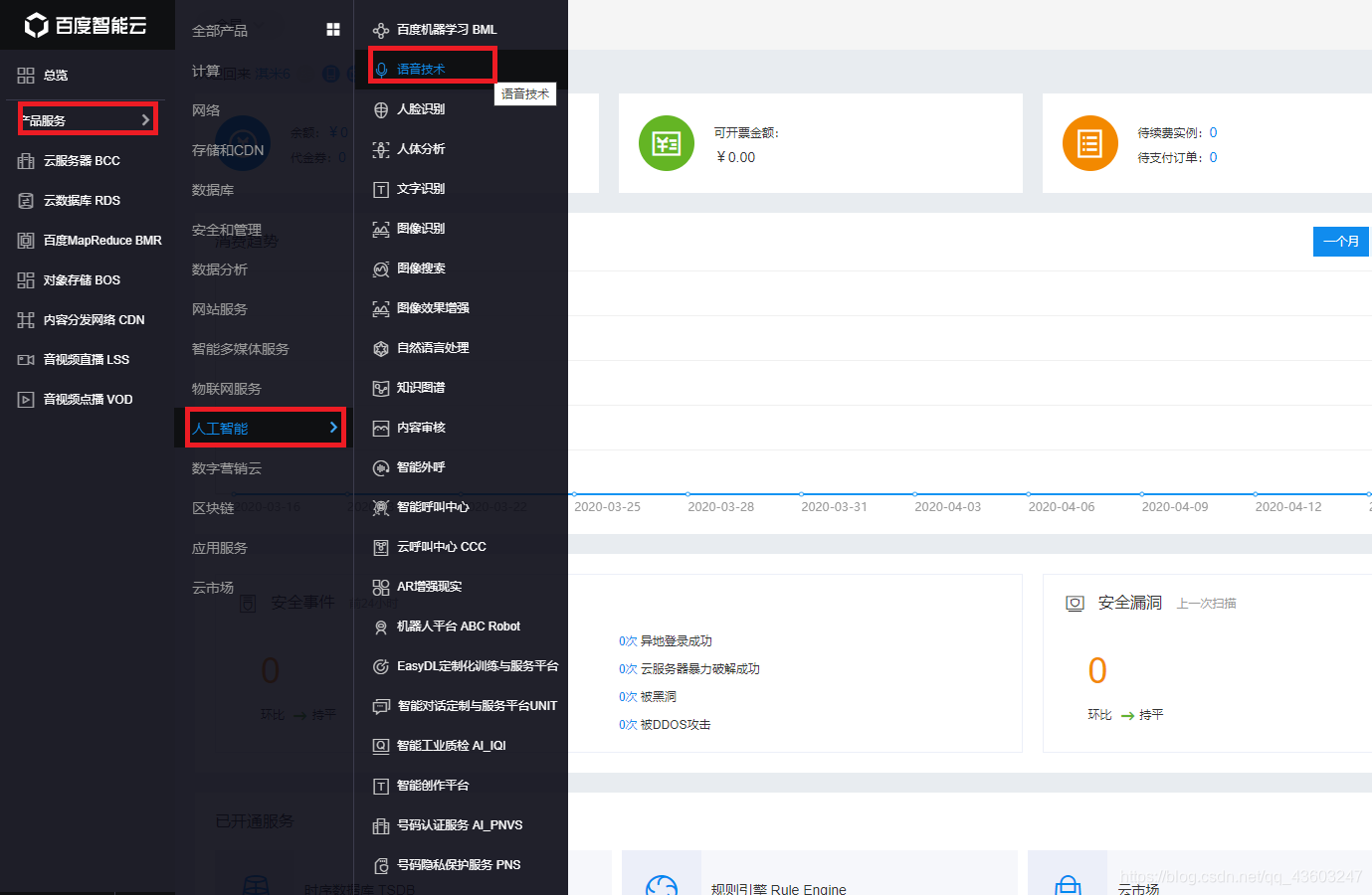Click the 对象存储 BOS icon

click(26, 280)
